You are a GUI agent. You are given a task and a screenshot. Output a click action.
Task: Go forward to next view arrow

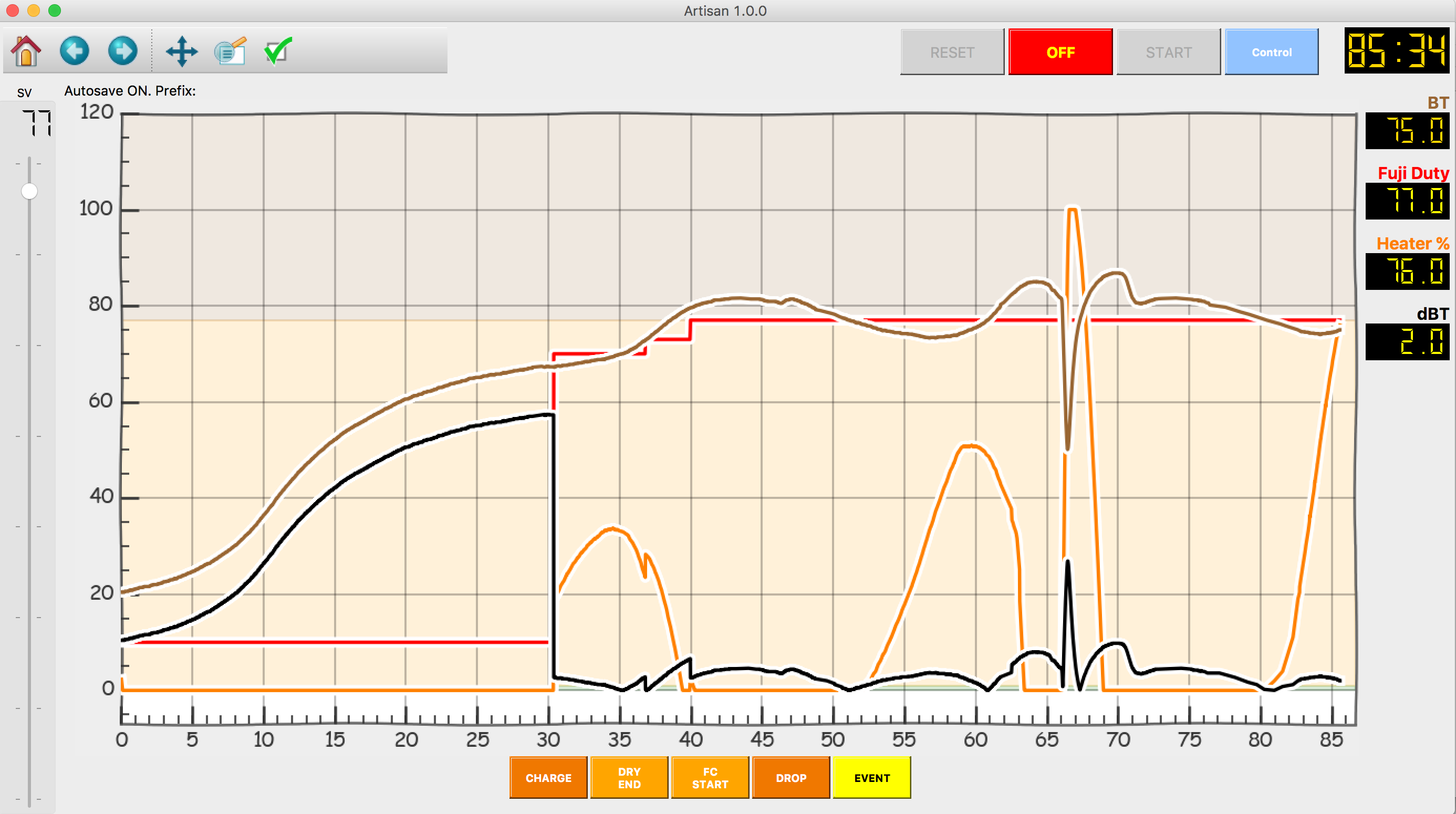tap(123, 51)
